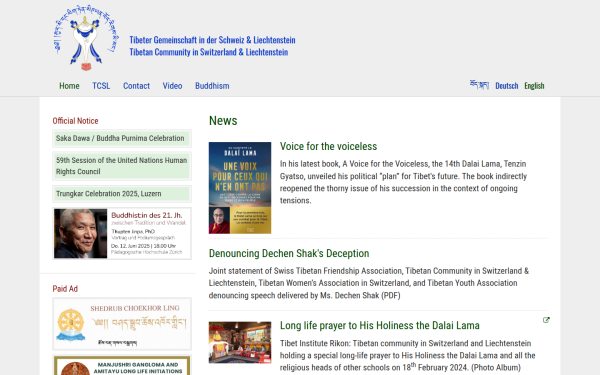Open Buddhist:in des 21. Jh. event banner
The image size is (600, 375).
122,233
